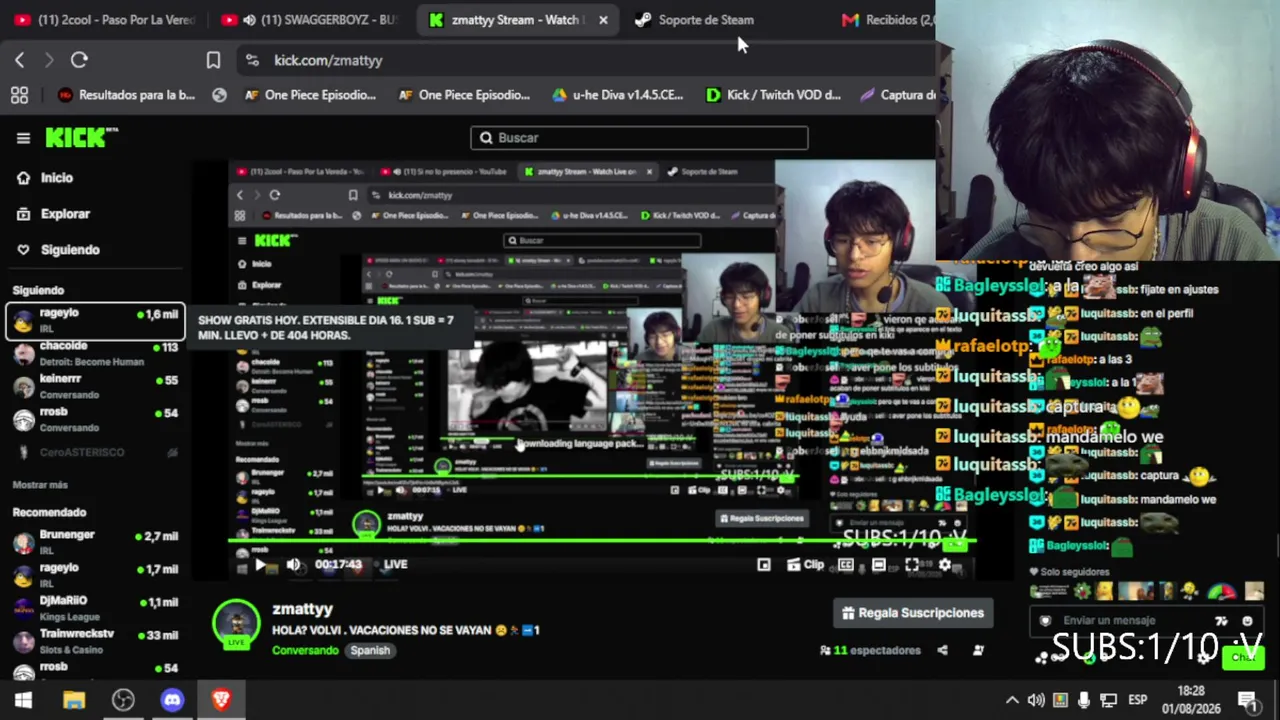The height and width of the screenshot is (720, 1280).
Task: Open followed channel keinerrr
Action: tap(96, 386)
